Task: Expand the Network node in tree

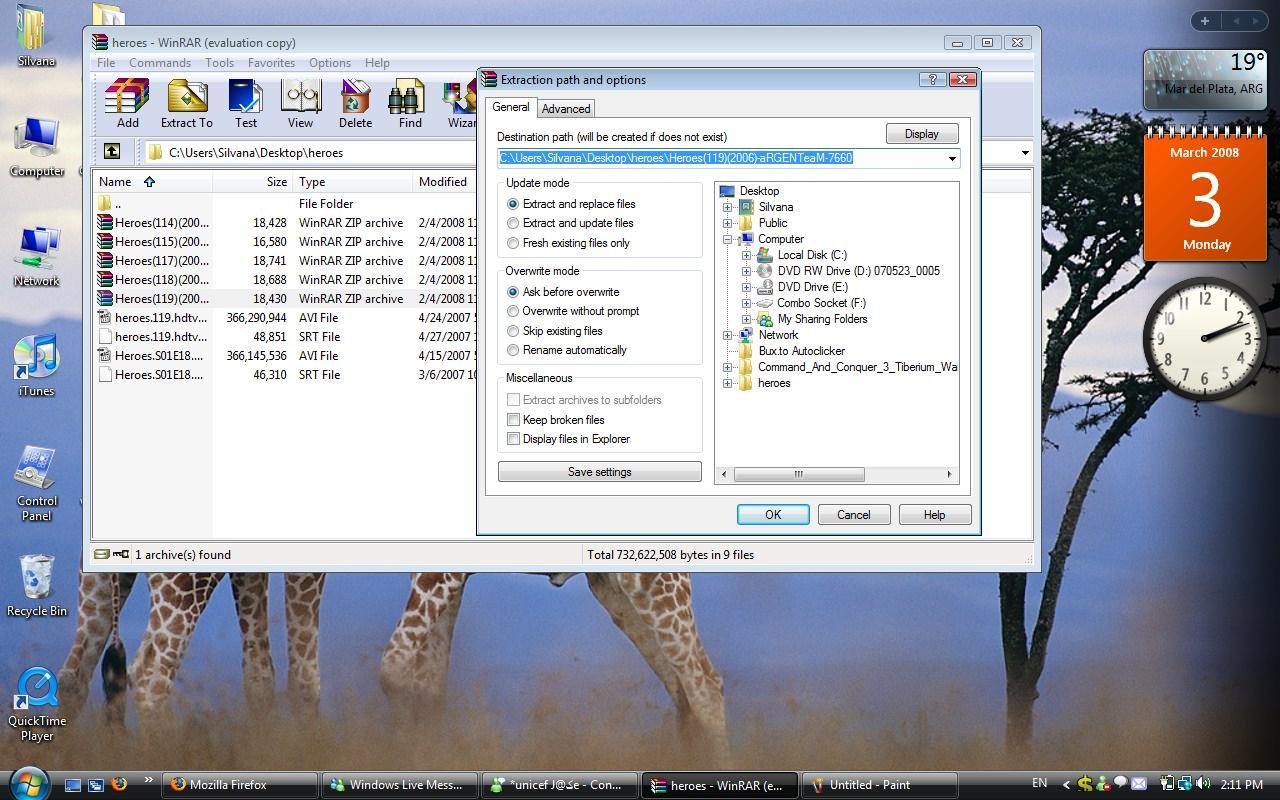Action: [x=728, y=335]
